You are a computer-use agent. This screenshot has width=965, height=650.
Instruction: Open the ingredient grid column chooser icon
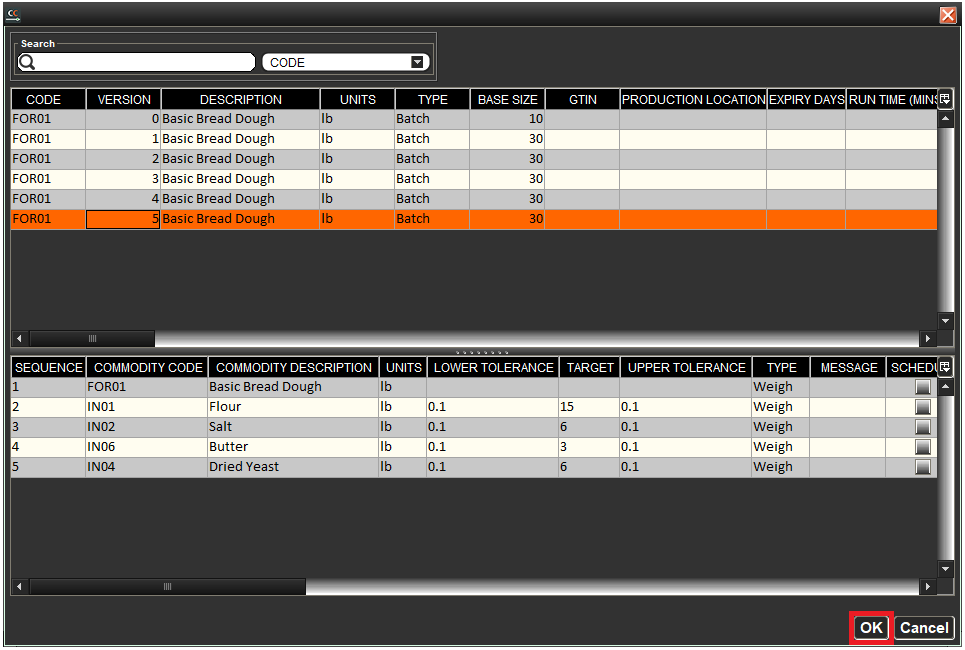point(944,367)
